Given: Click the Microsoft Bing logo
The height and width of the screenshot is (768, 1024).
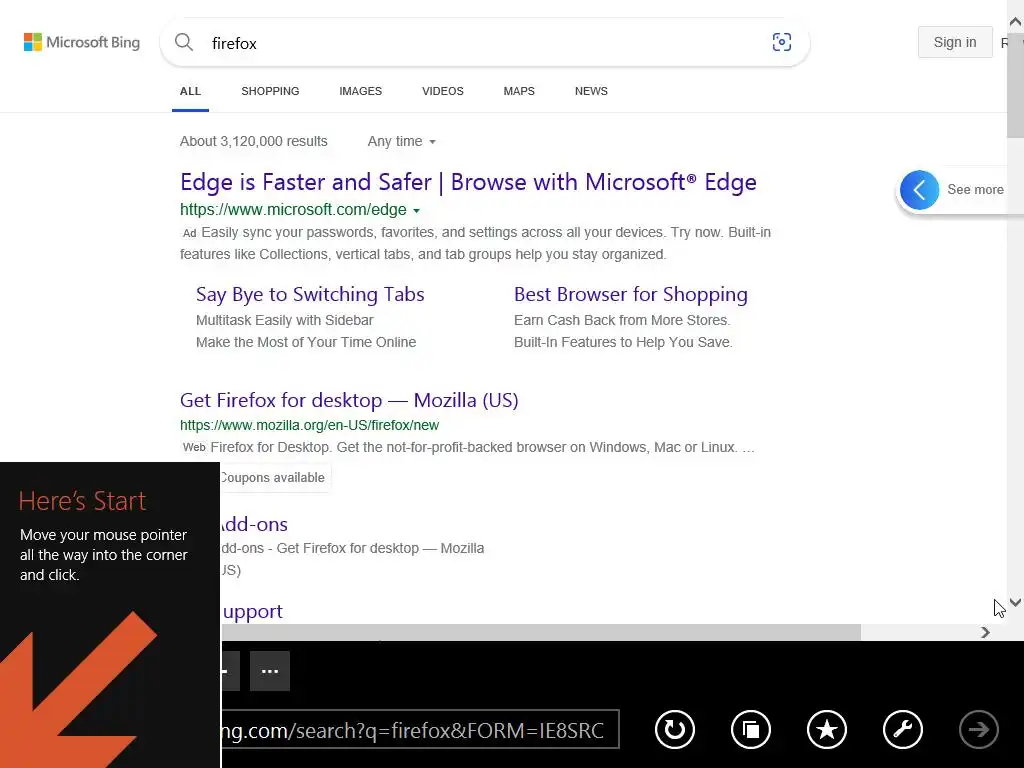Looking at the screenshot, I should (x=82, y=42).
